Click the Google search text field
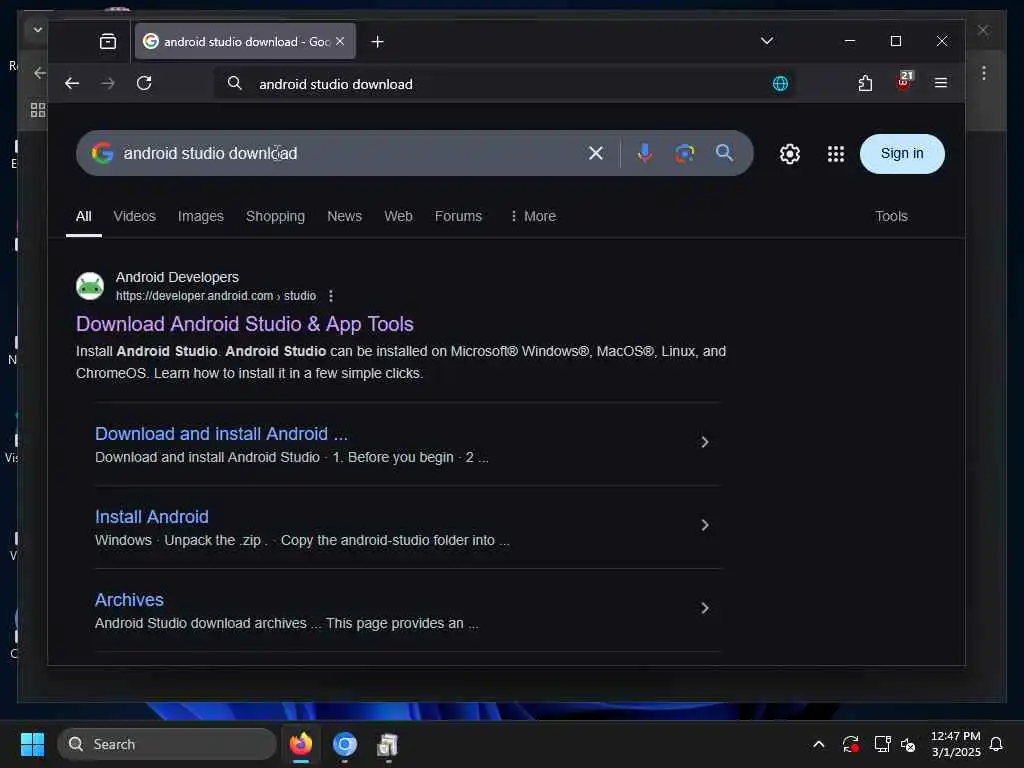Image resolution: width=1024 pixels, height=768 pixels. (x=349, y=153)
